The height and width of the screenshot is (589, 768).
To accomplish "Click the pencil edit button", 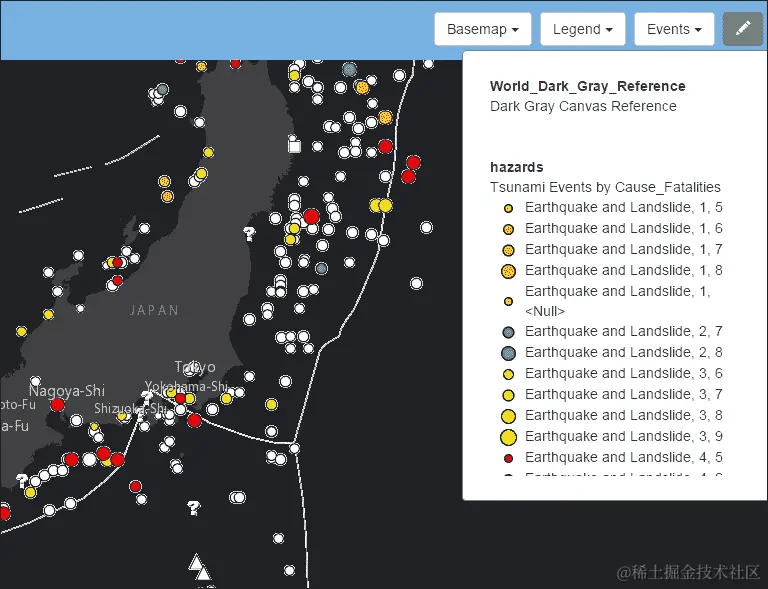I will pyautogui.click(x=743, y=29).
